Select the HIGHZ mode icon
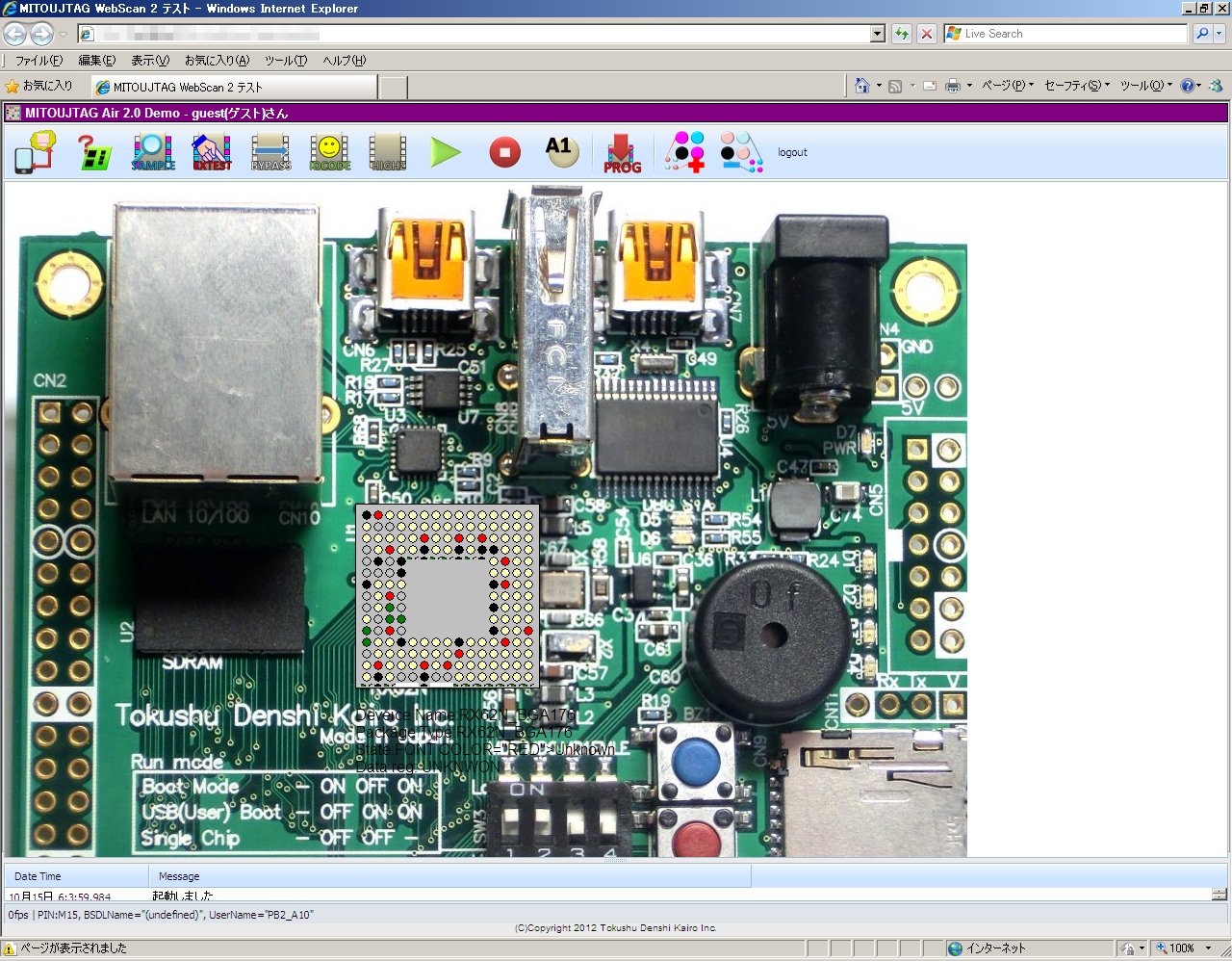The width and height of the screenshot is (1232, 961). pos(388,152)
